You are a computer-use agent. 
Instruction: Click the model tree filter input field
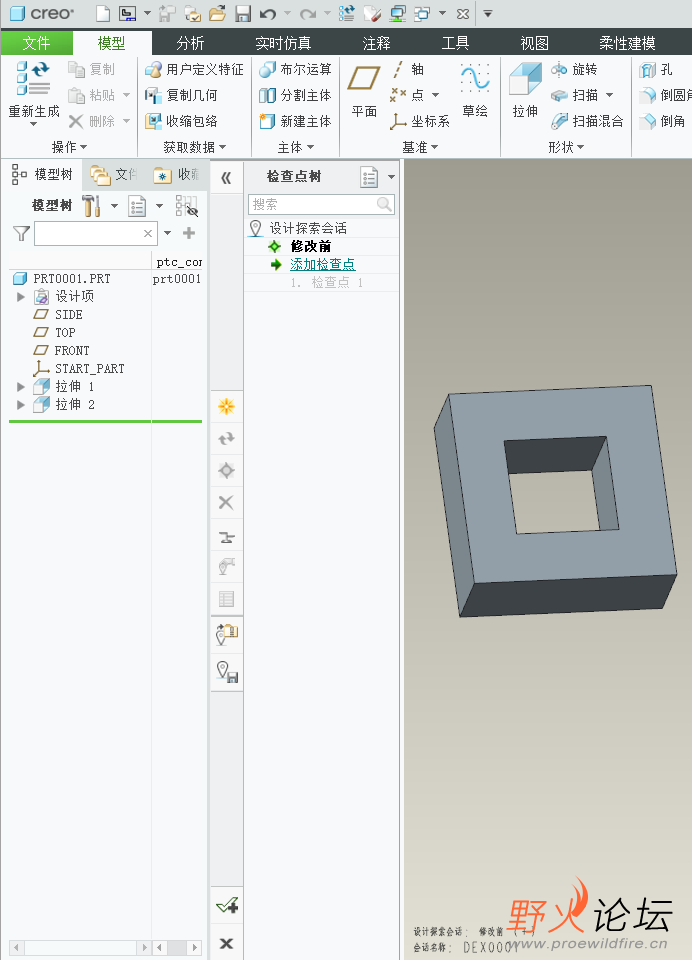click(x=96, y=233)
